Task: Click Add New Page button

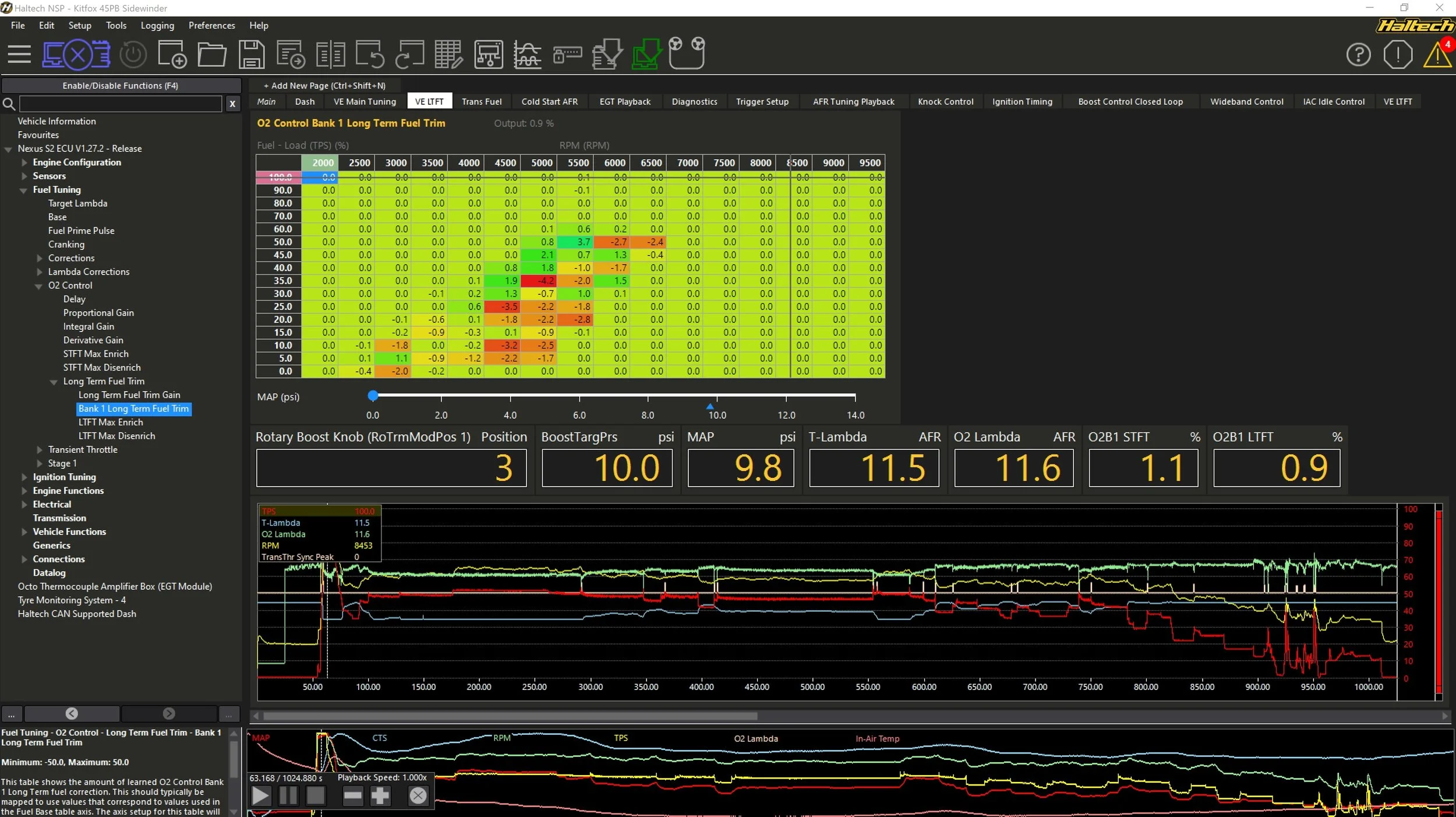Action: pos(324,86)
